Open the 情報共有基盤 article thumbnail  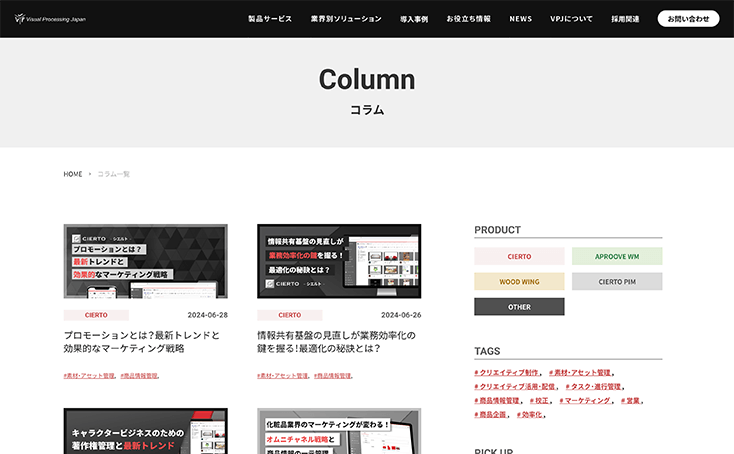(x=339, y=261)
